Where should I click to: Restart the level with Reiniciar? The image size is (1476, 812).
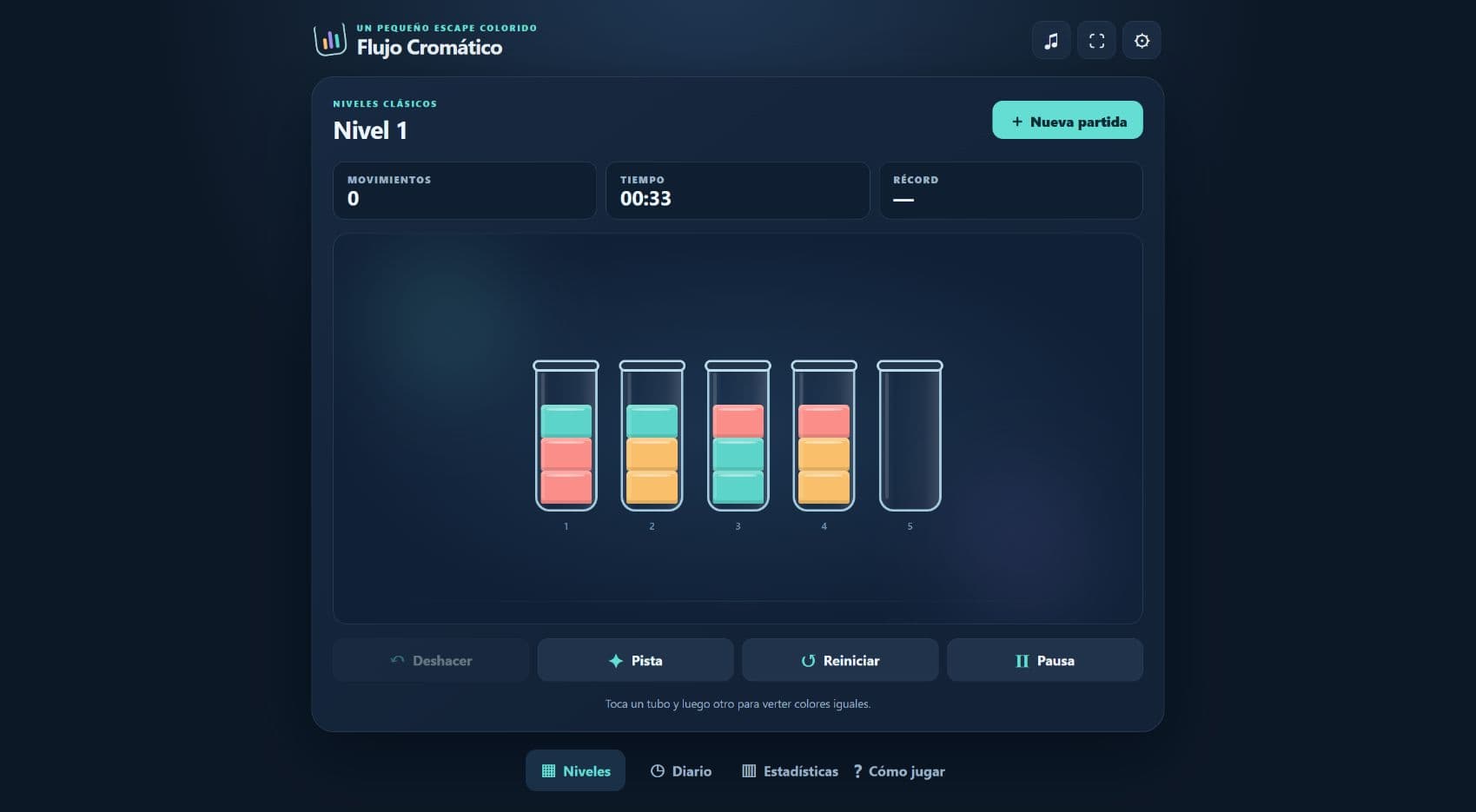(x=840, y=660)
